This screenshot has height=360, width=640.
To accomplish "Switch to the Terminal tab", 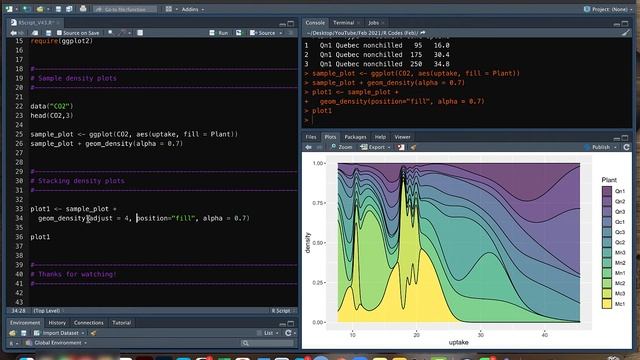I will click(344, 23).
